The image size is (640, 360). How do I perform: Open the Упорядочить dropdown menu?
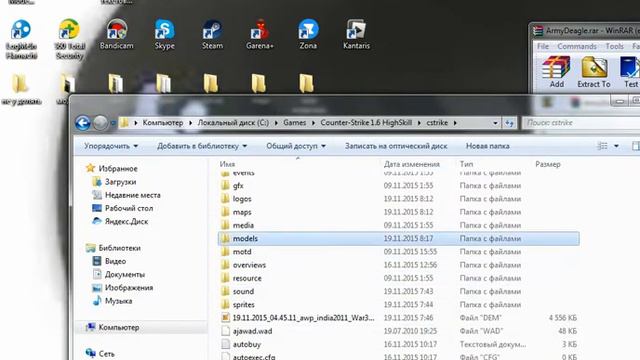pos(111,146)
